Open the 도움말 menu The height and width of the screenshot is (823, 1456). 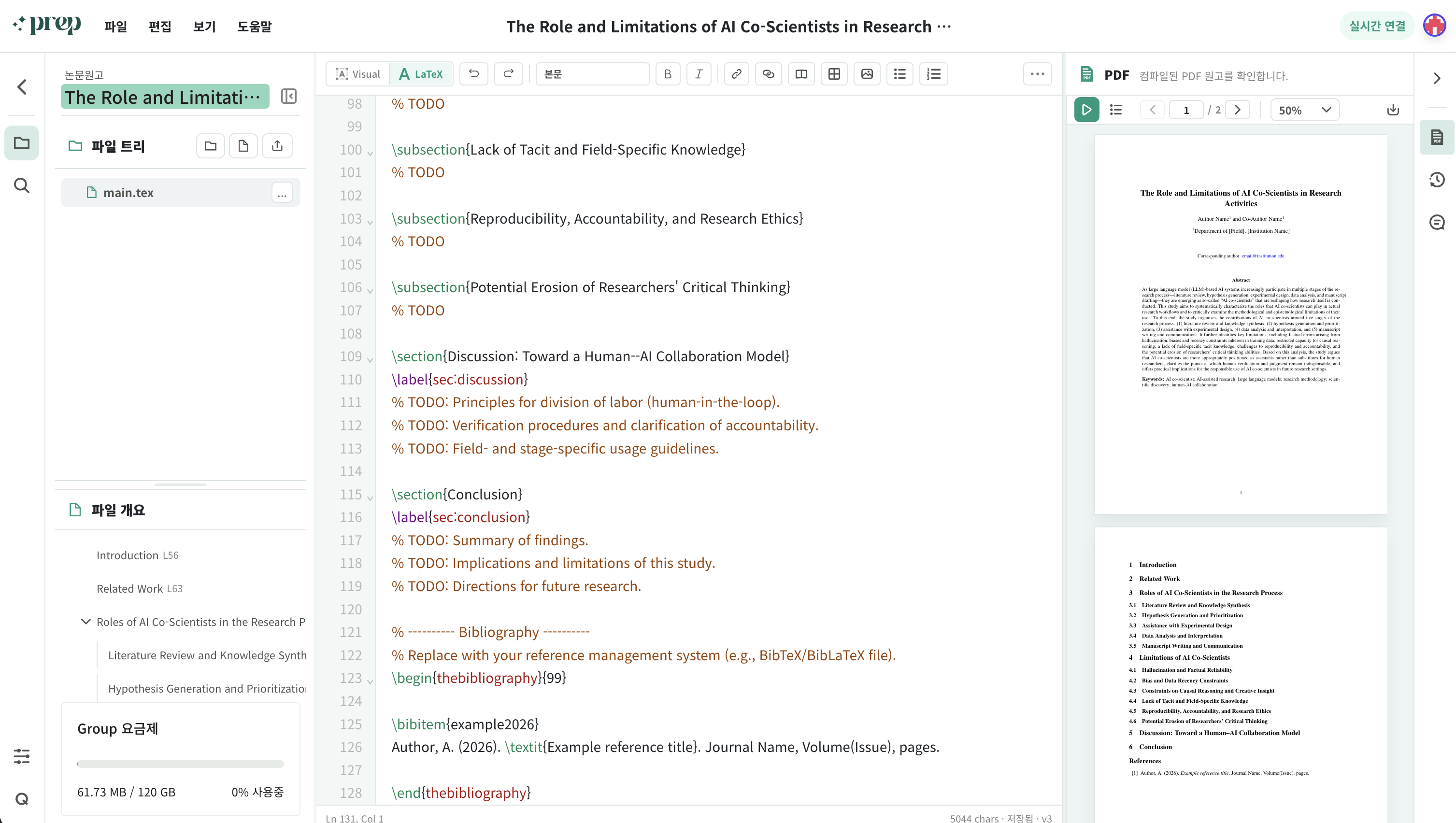255,27
